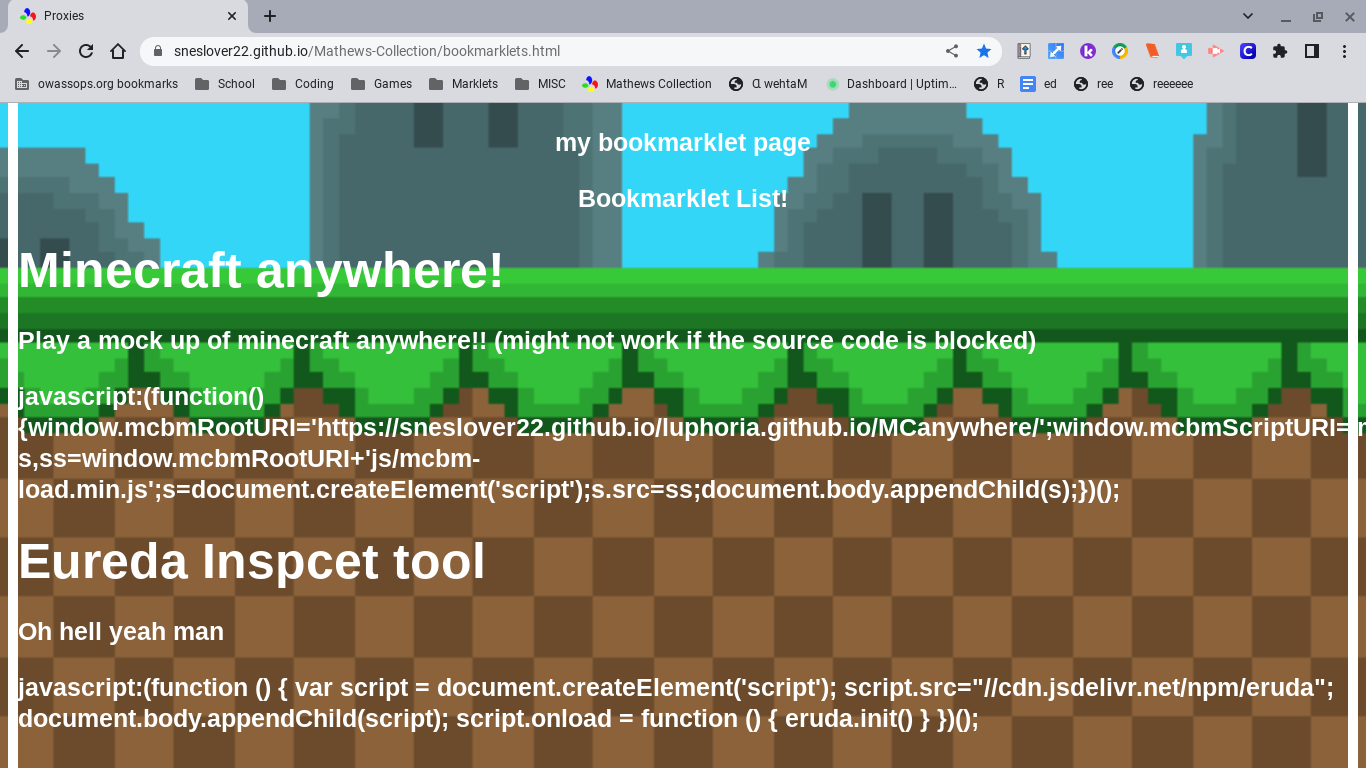Go forward to the next page
1366x768 pixels.
(54, 51)
